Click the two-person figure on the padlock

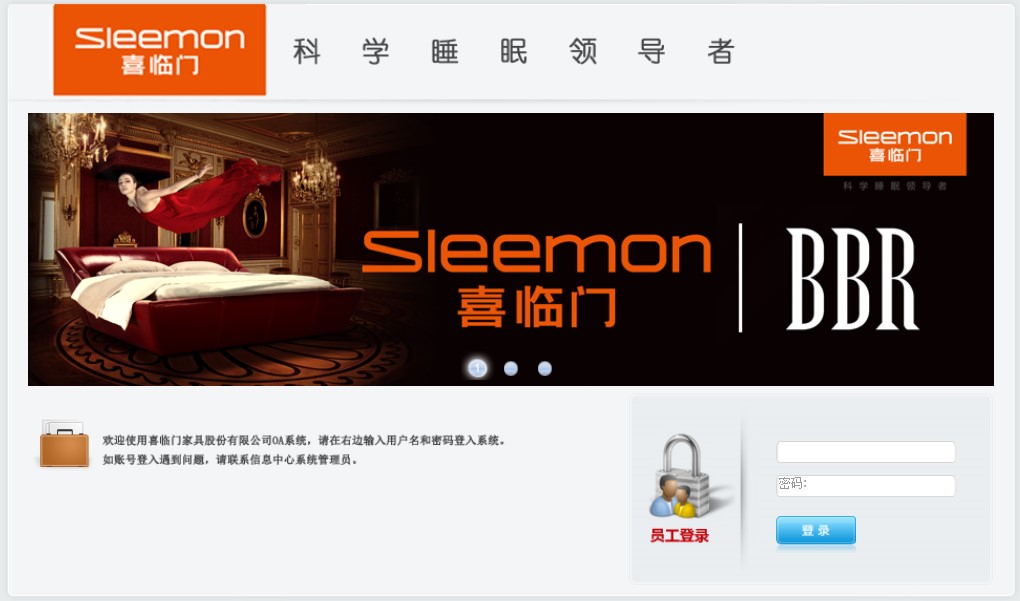click(x=671, y=497)
